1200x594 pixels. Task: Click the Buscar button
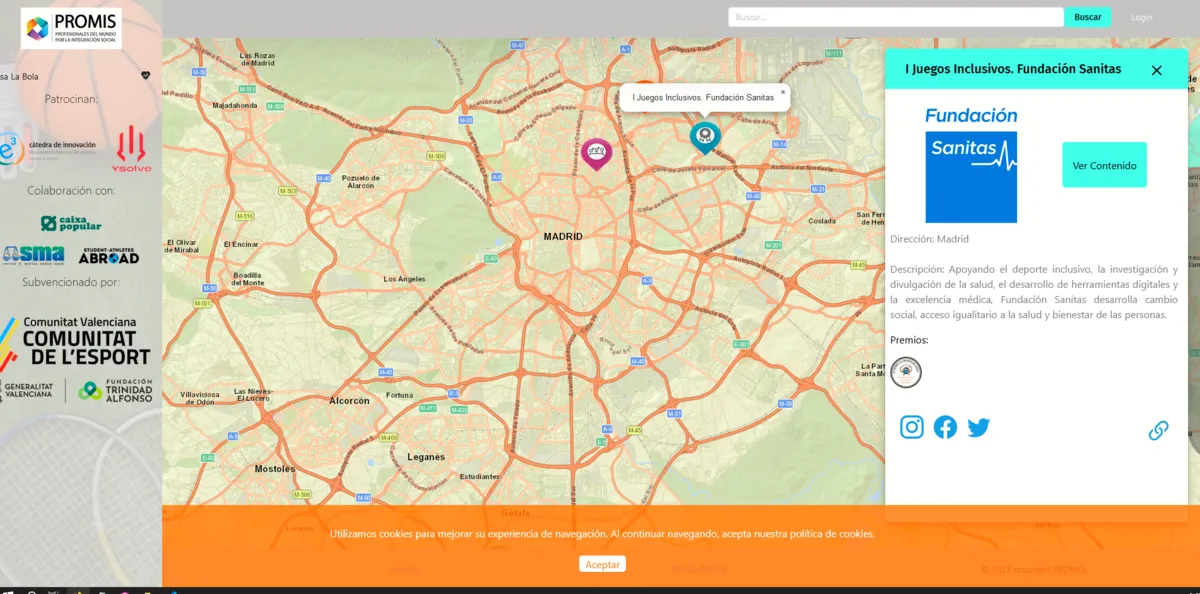point(1088,17)
